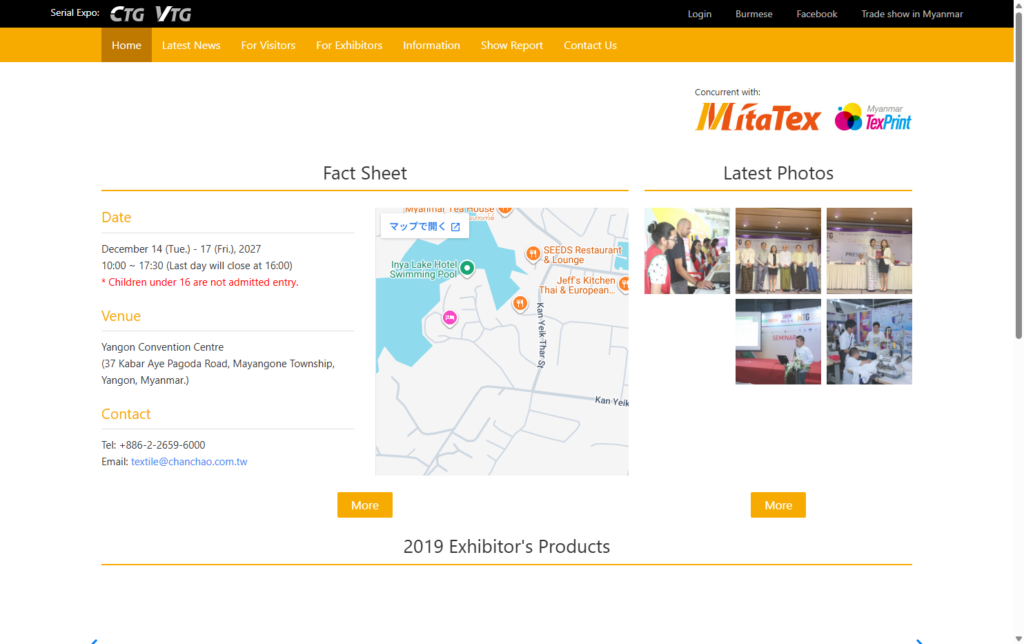Click the textile@chanchao.com.tw email link

click(189, 462)
